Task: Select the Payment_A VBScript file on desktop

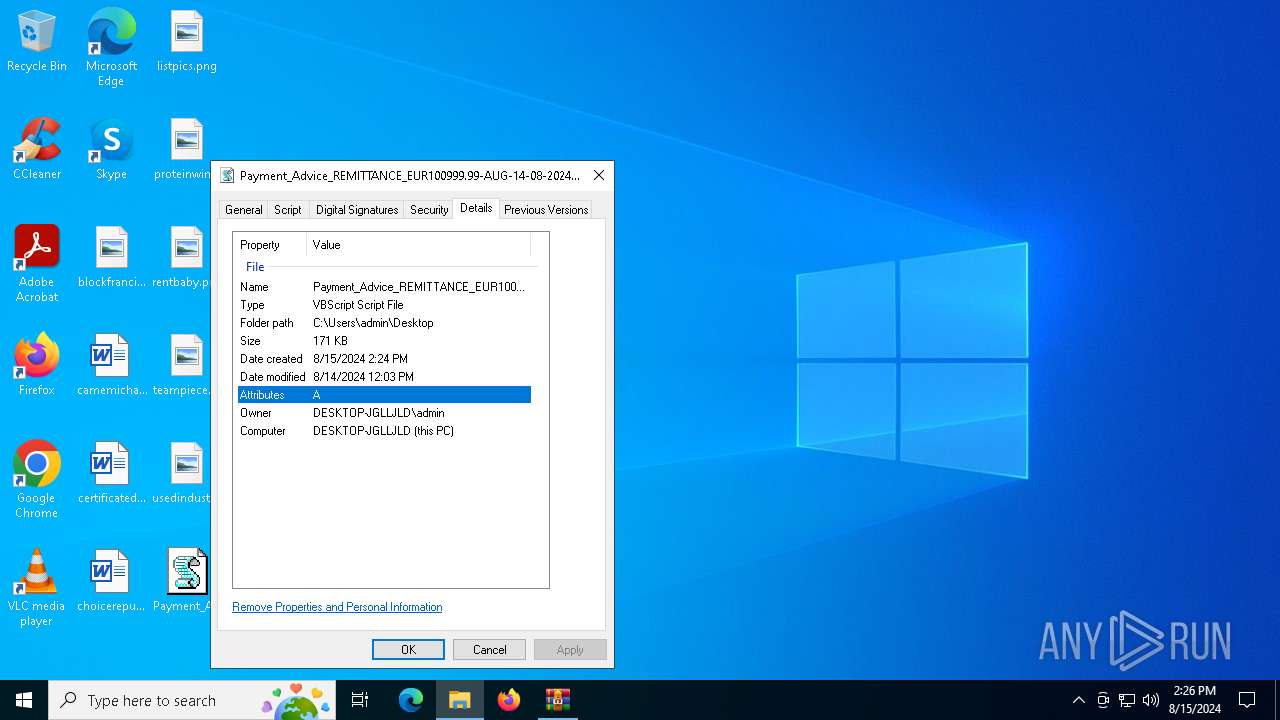Action: pos(184,581)
